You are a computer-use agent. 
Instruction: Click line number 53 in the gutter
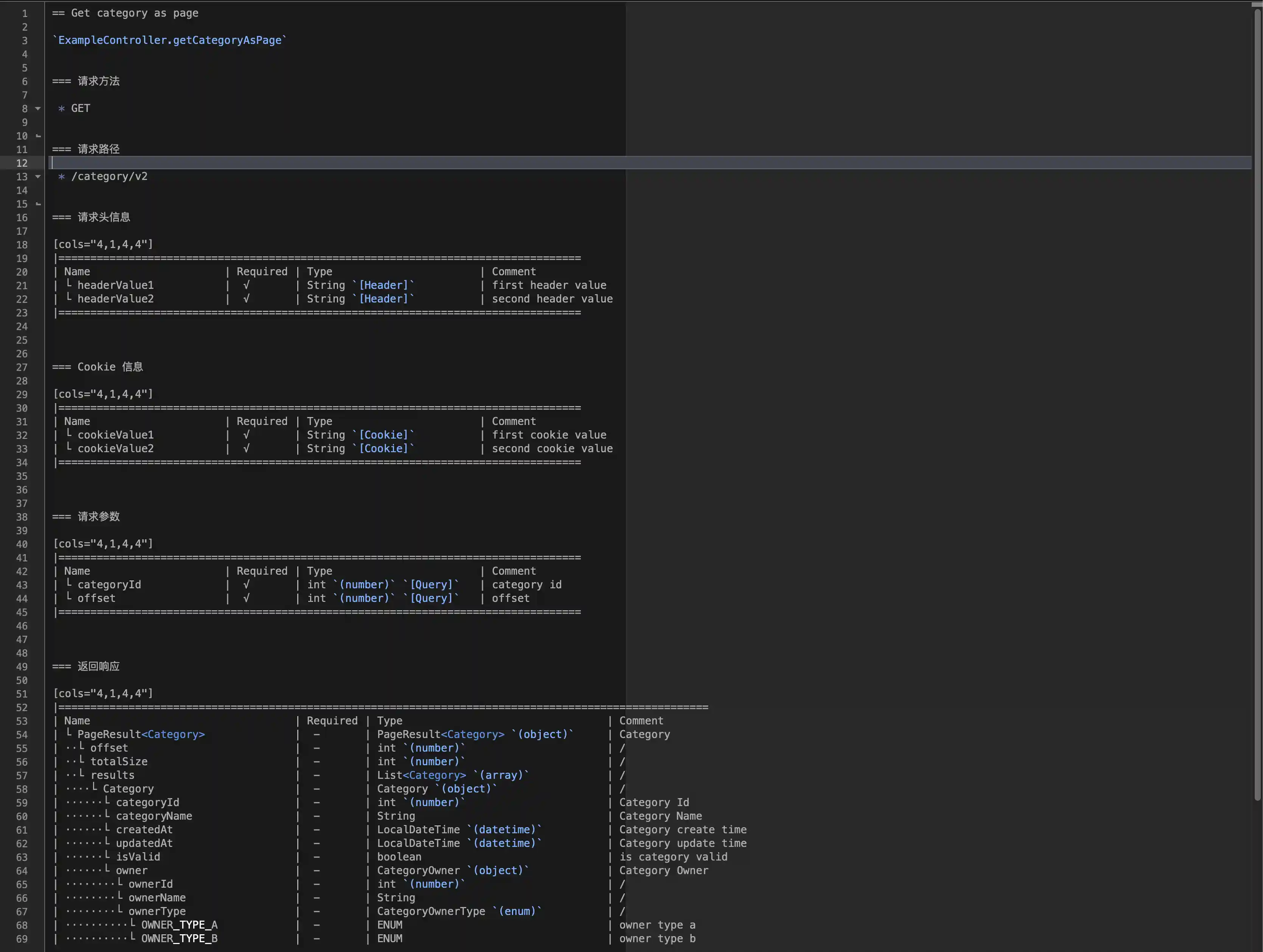[x=22, y=721]
